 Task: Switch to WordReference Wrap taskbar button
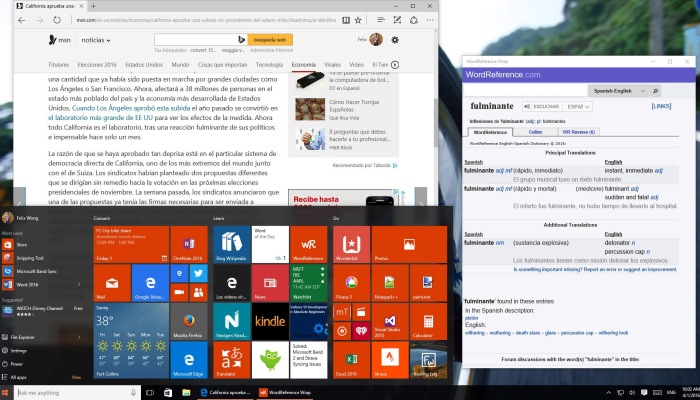coord(286,392)
